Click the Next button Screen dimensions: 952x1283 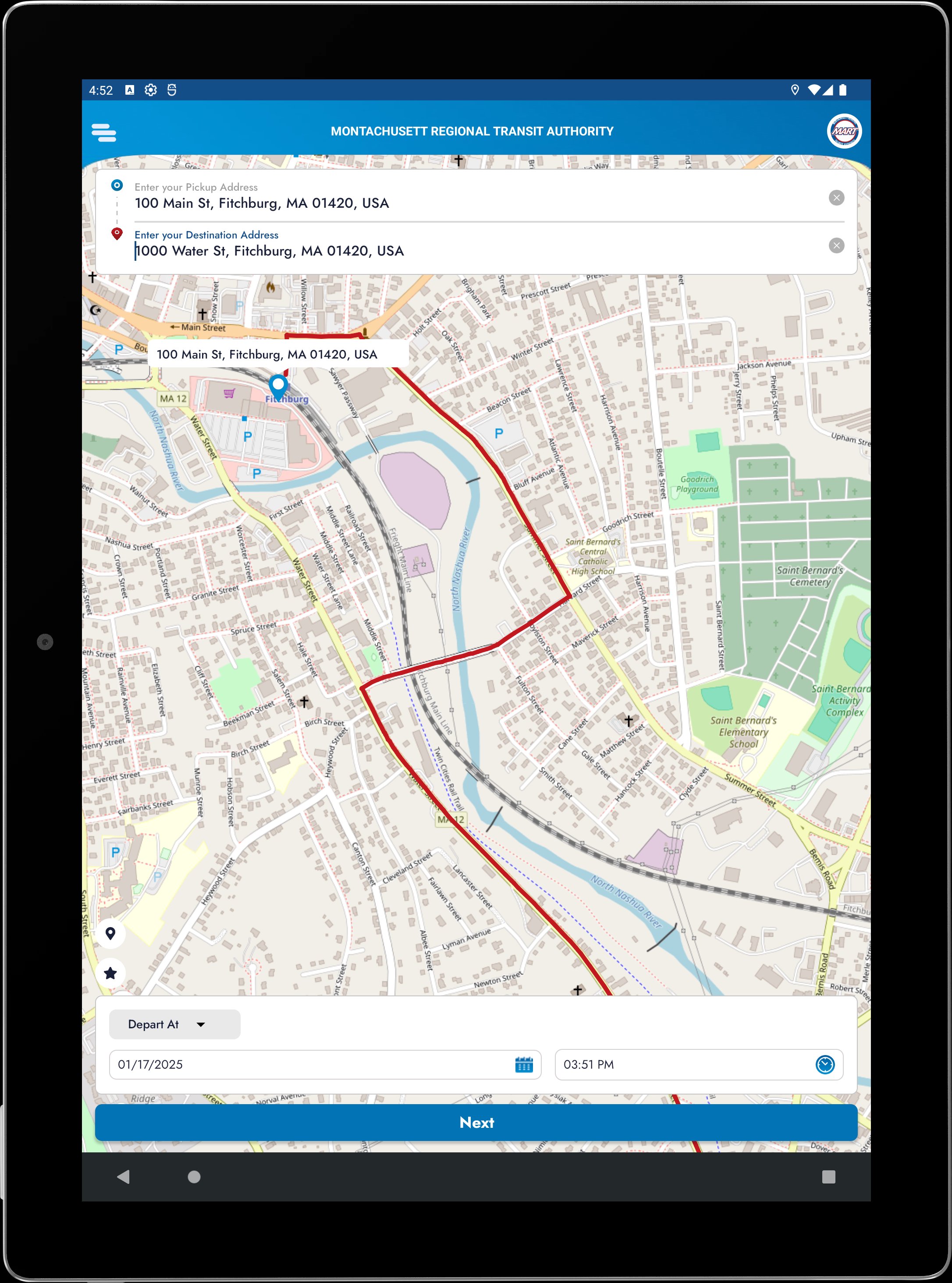[x=476, y=1122]
